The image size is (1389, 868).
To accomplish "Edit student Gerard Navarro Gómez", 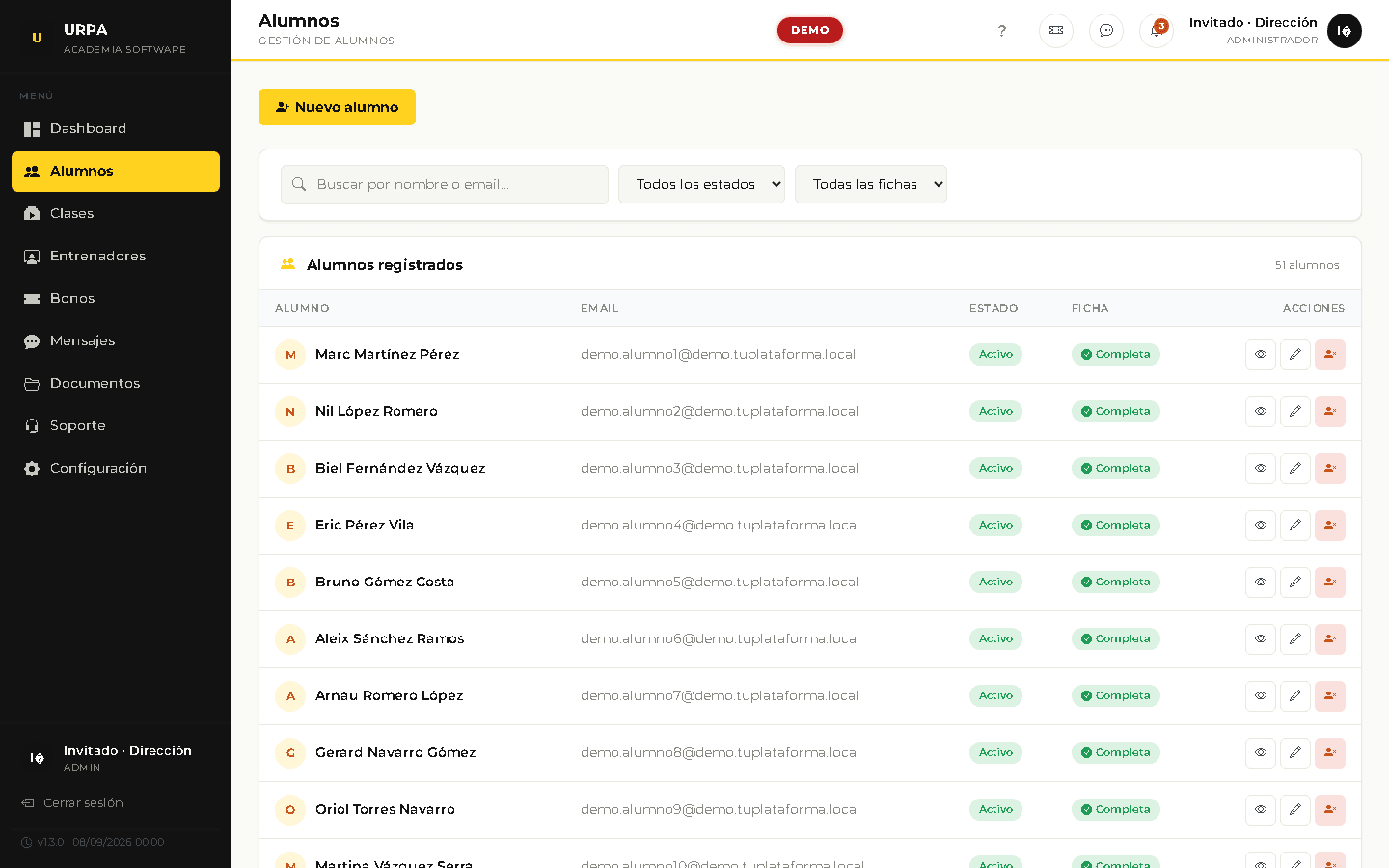I will click(1295, 753).
